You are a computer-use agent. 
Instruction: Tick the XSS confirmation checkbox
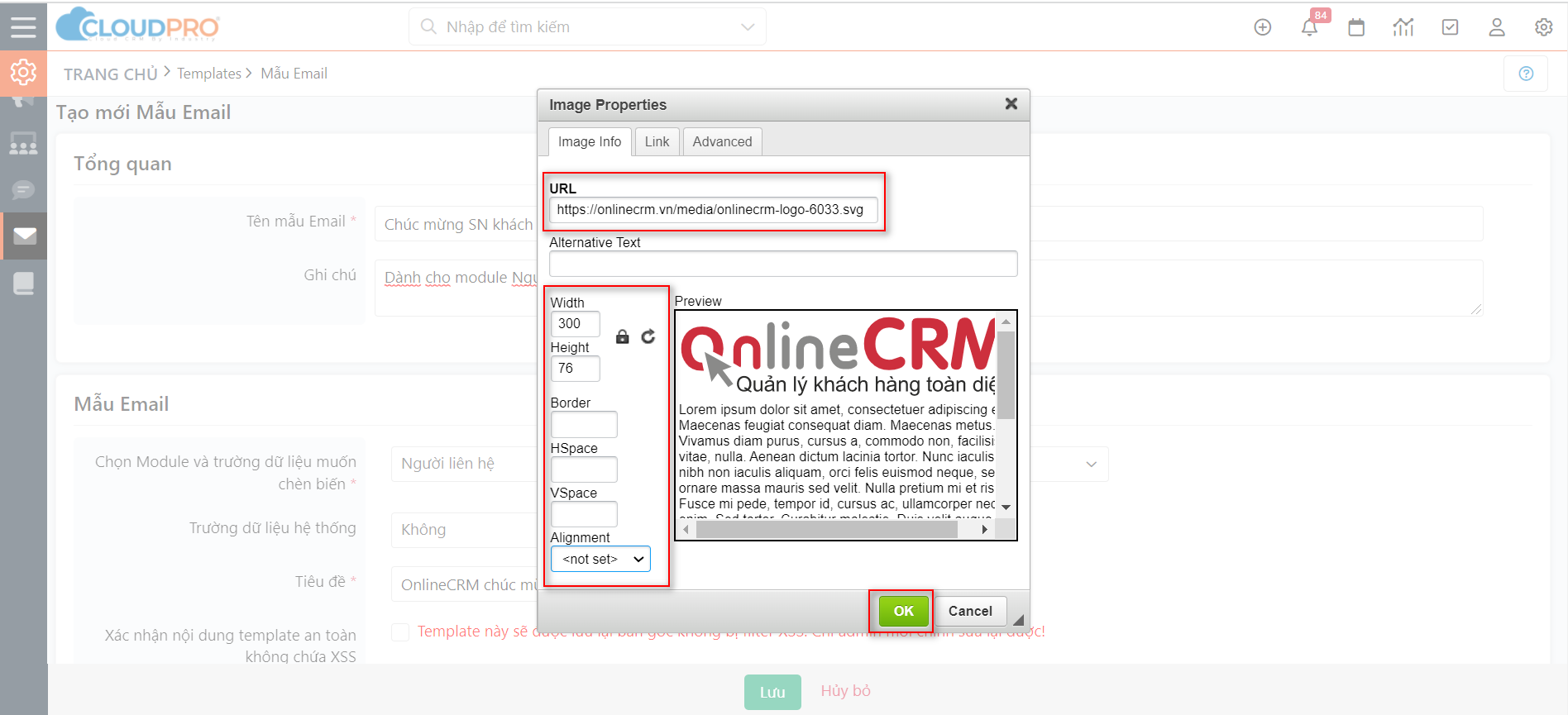400,632
